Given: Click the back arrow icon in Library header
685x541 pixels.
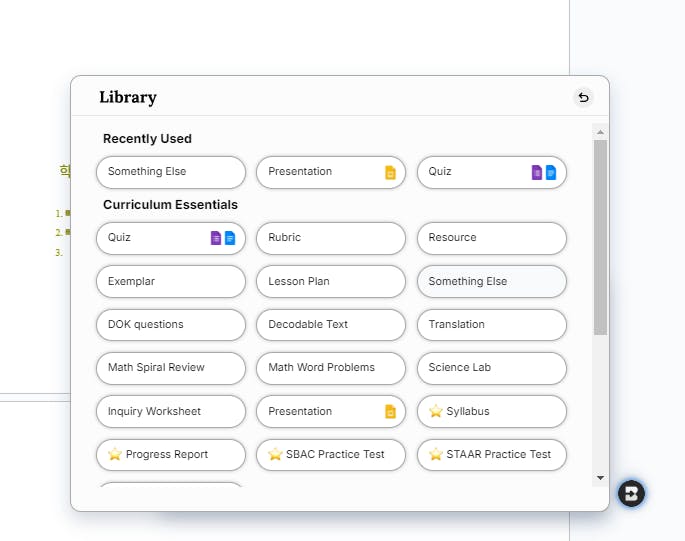Looking at the screenshot, I should tap(583, 97).
